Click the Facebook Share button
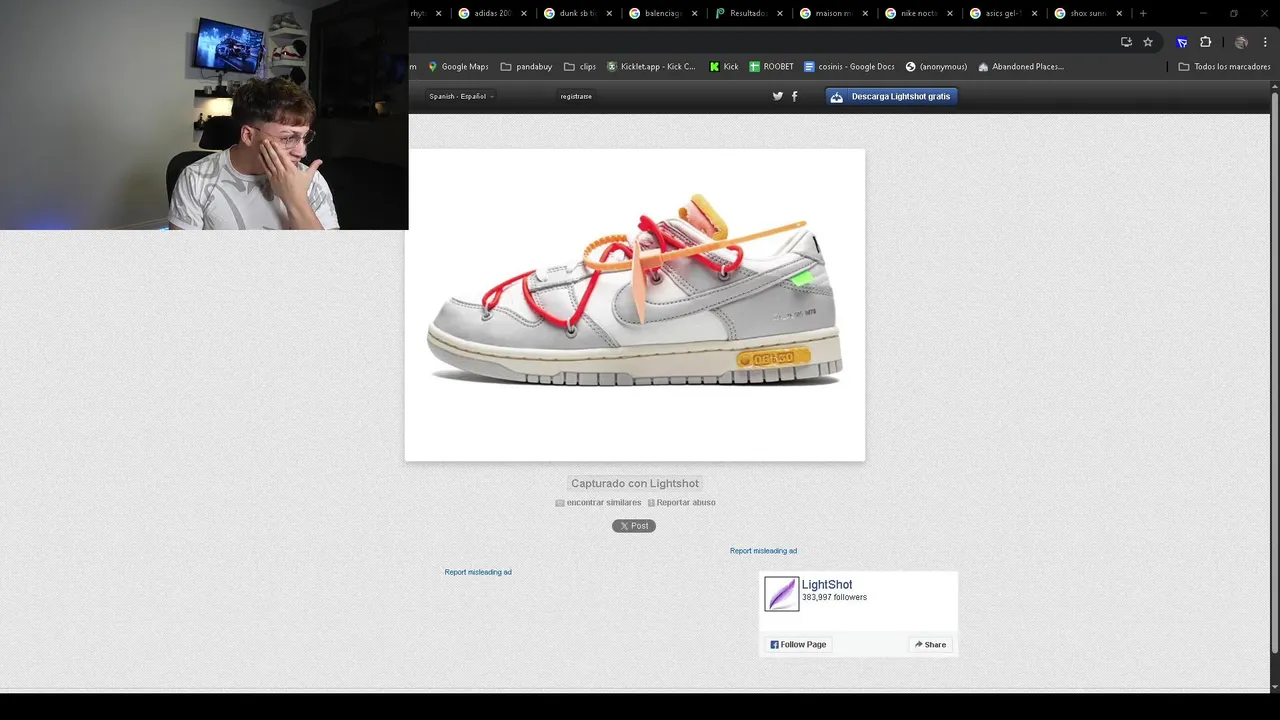The width and height of the screenshot is (1280, 720). pos(930,645)
